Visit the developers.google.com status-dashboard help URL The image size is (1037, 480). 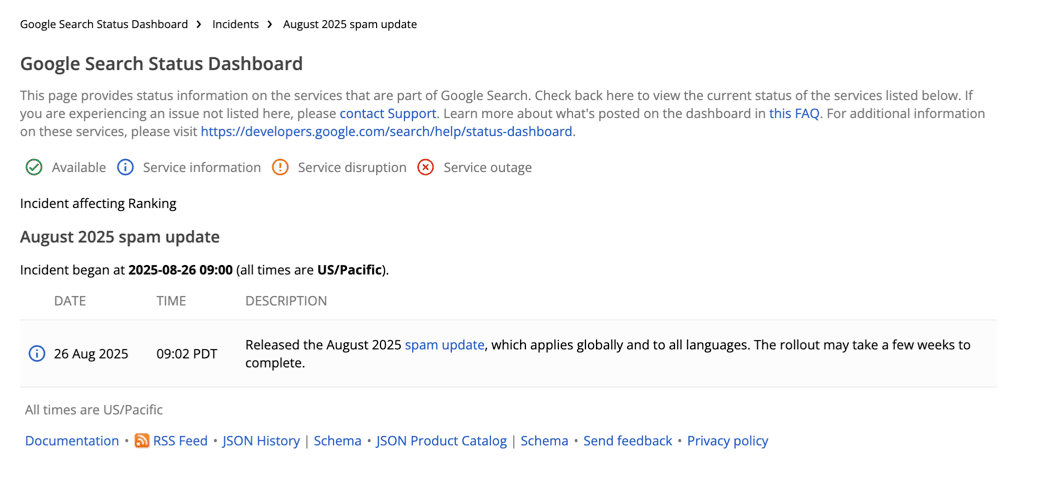(386, 131)
